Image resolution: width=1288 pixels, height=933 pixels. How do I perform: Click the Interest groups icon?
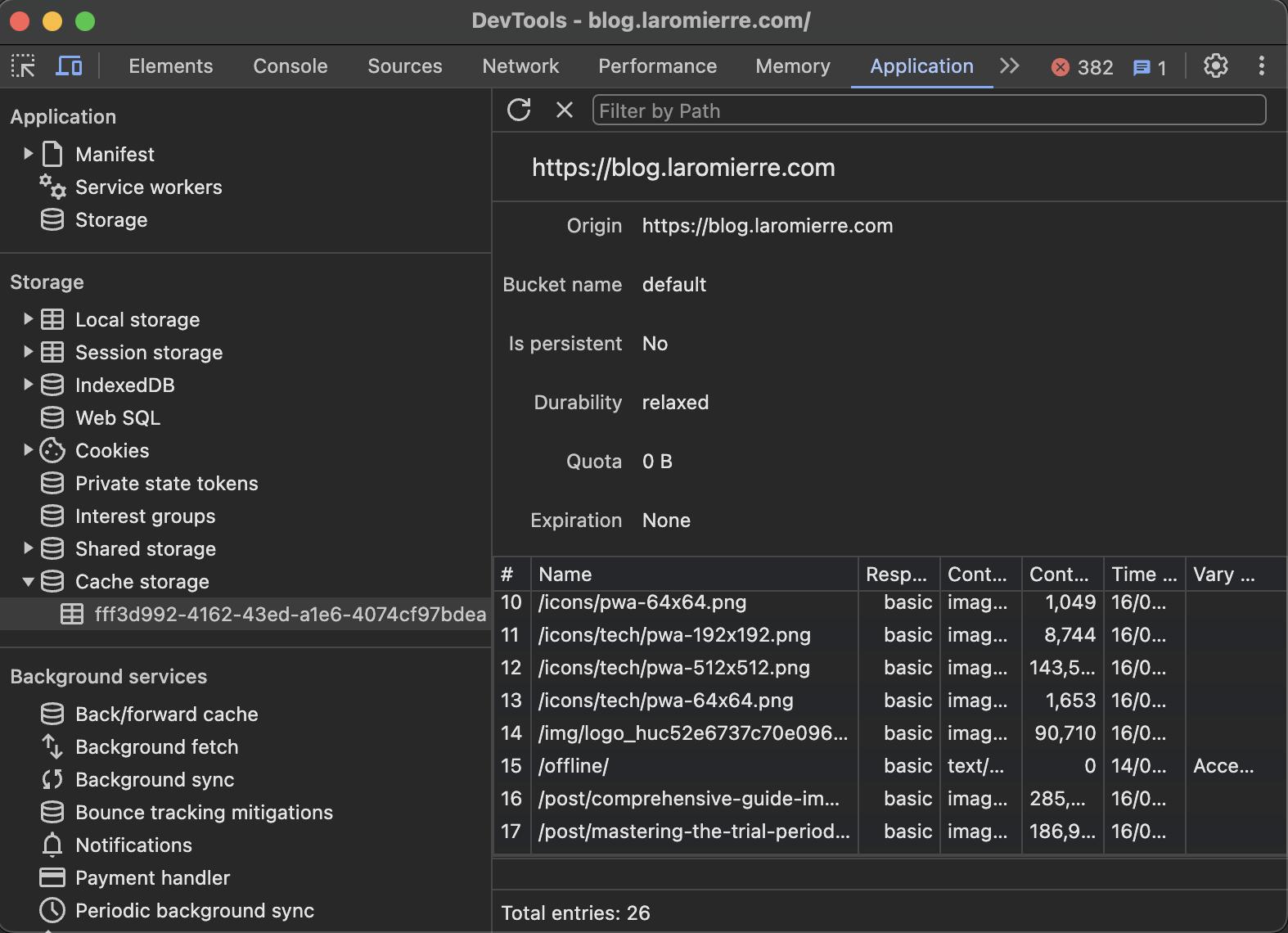point(52,516)
